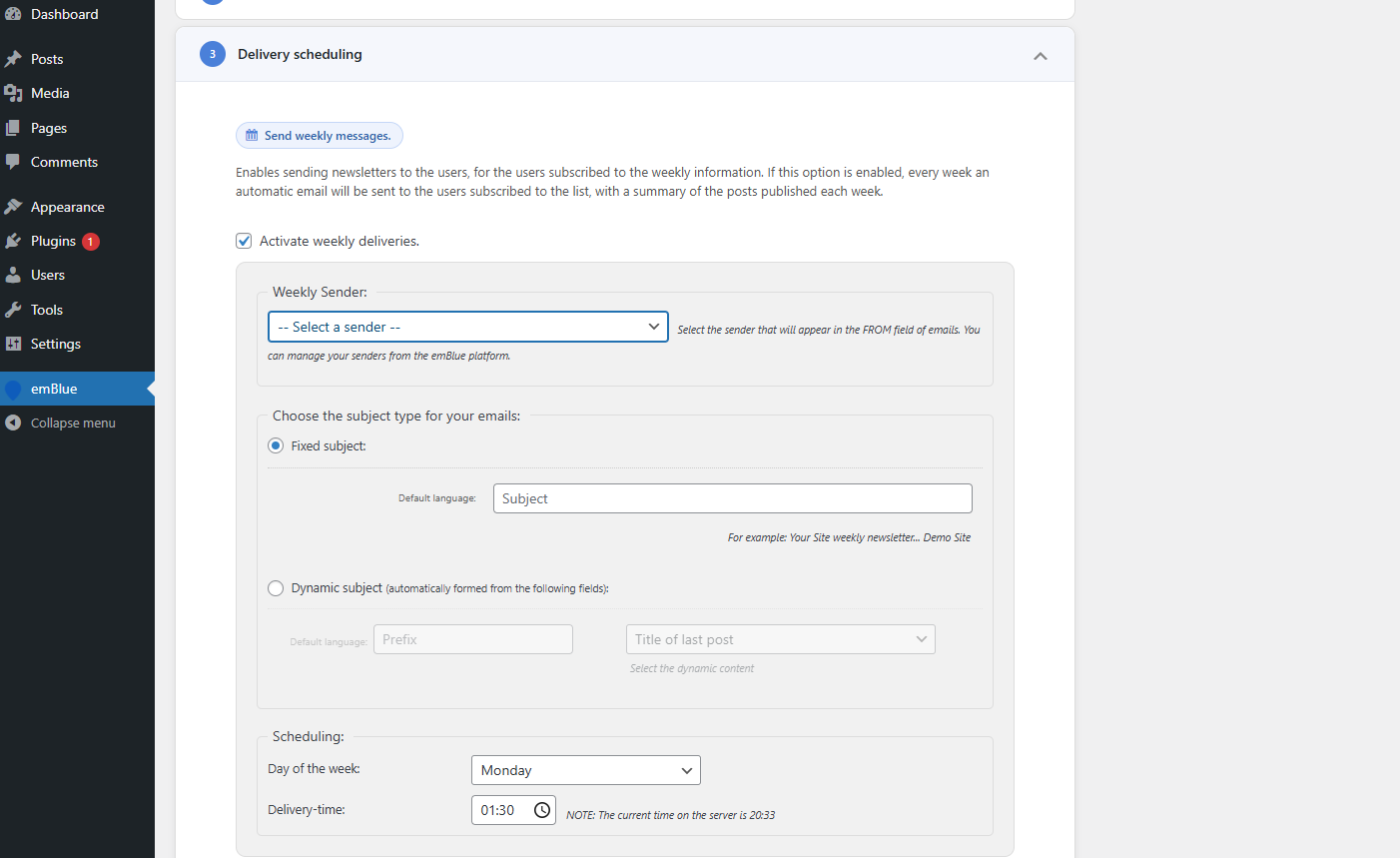Click the Comments speech bubble icon
This screenshot has height=858, width=1400.
(13, 162)
